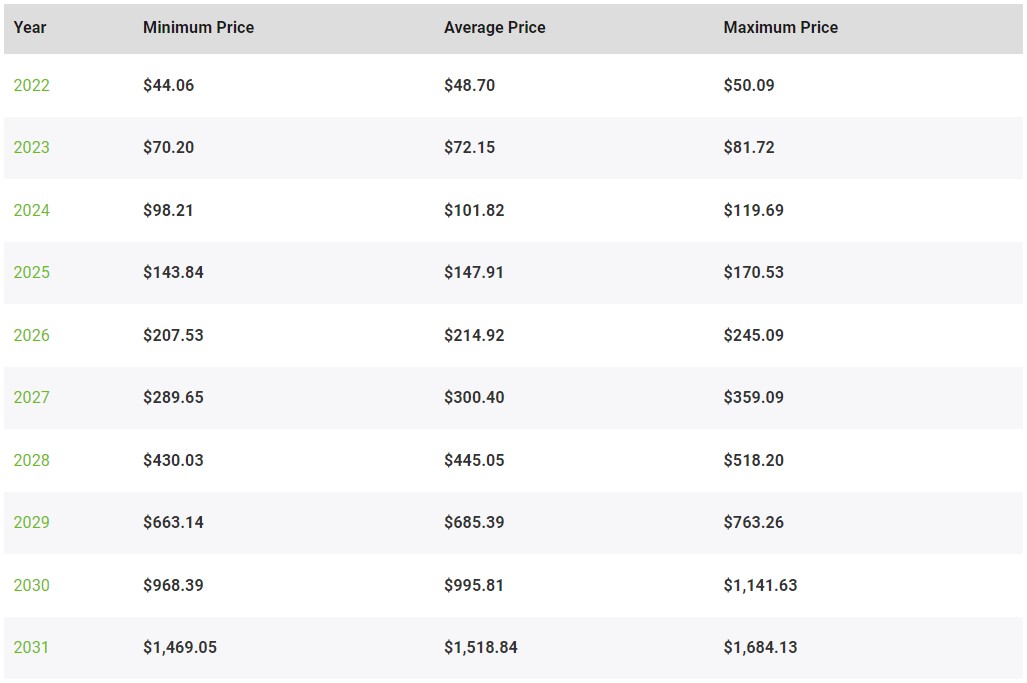
Task: Open the 2027 year link
Action: (31, 397)
